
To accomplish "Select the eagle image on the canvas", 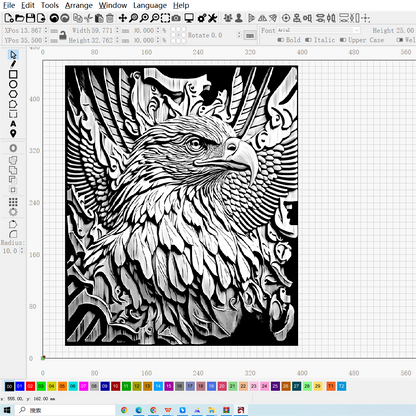I will pyautogui.click(x=181, y=206).
